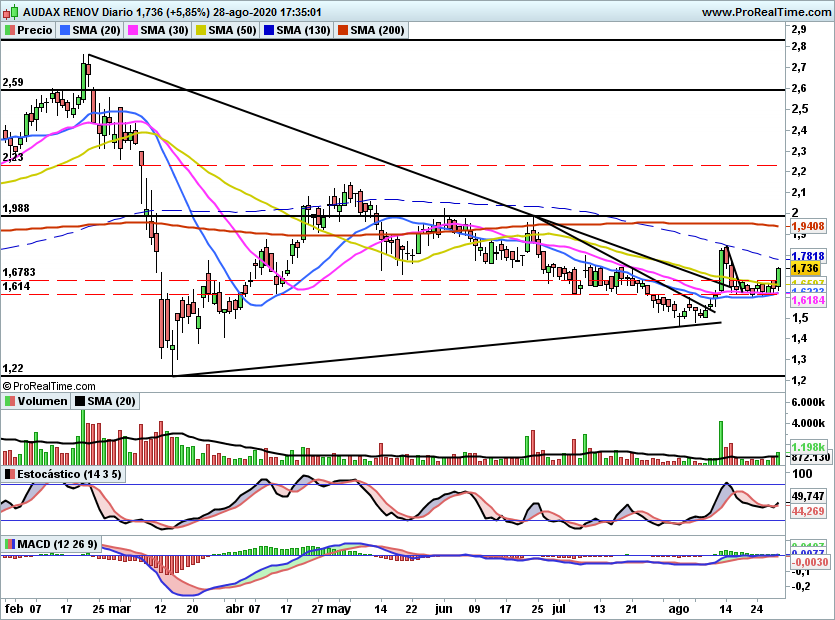Click the 6.000k volume scale value

(x=808, y=402)
